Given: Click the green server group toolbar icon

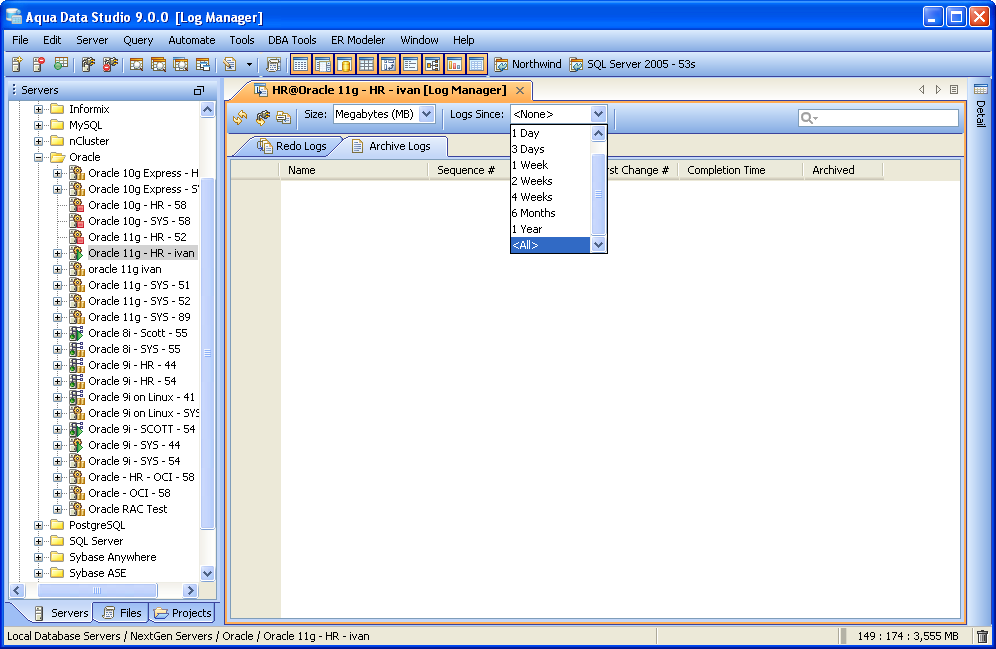Looking at the screenshot, I should click(61, 64).
